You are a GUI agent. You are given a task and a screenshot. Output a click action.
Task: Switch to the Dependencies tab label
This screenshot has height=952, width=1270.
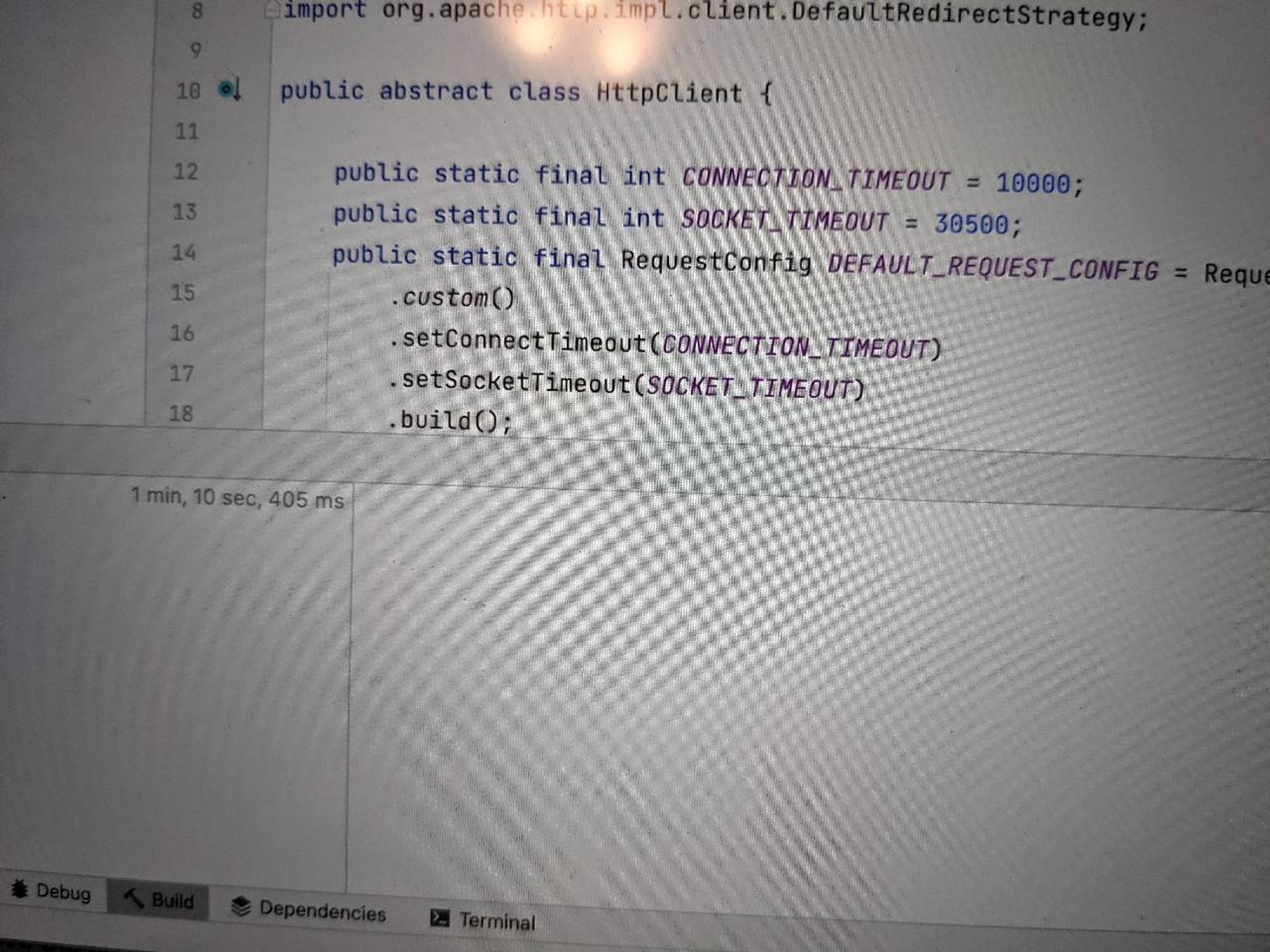[322, 912]
